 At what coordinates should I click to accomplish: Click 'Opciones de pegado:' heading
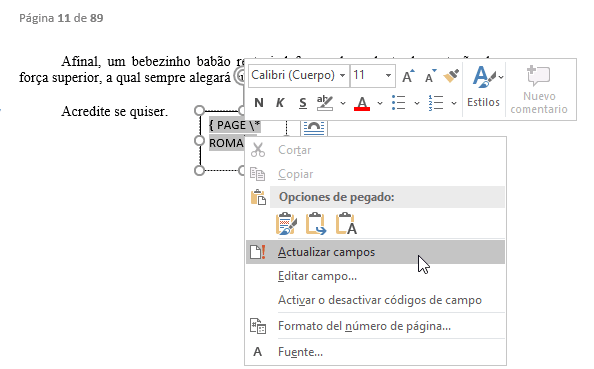(x=336, y=197)
